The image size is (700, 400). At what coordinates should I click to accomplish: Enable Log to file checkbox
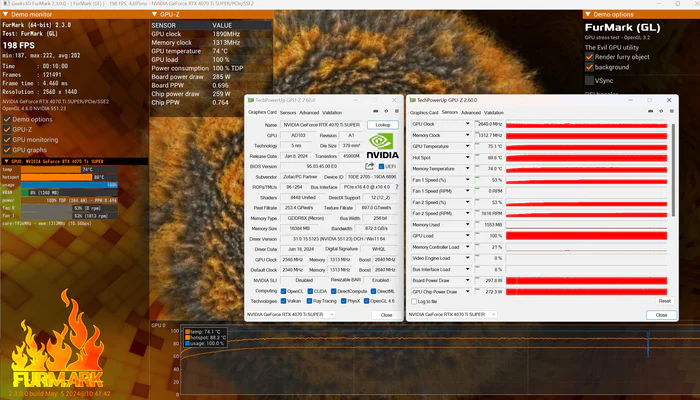pyautogui.click(x=414, y=301)
